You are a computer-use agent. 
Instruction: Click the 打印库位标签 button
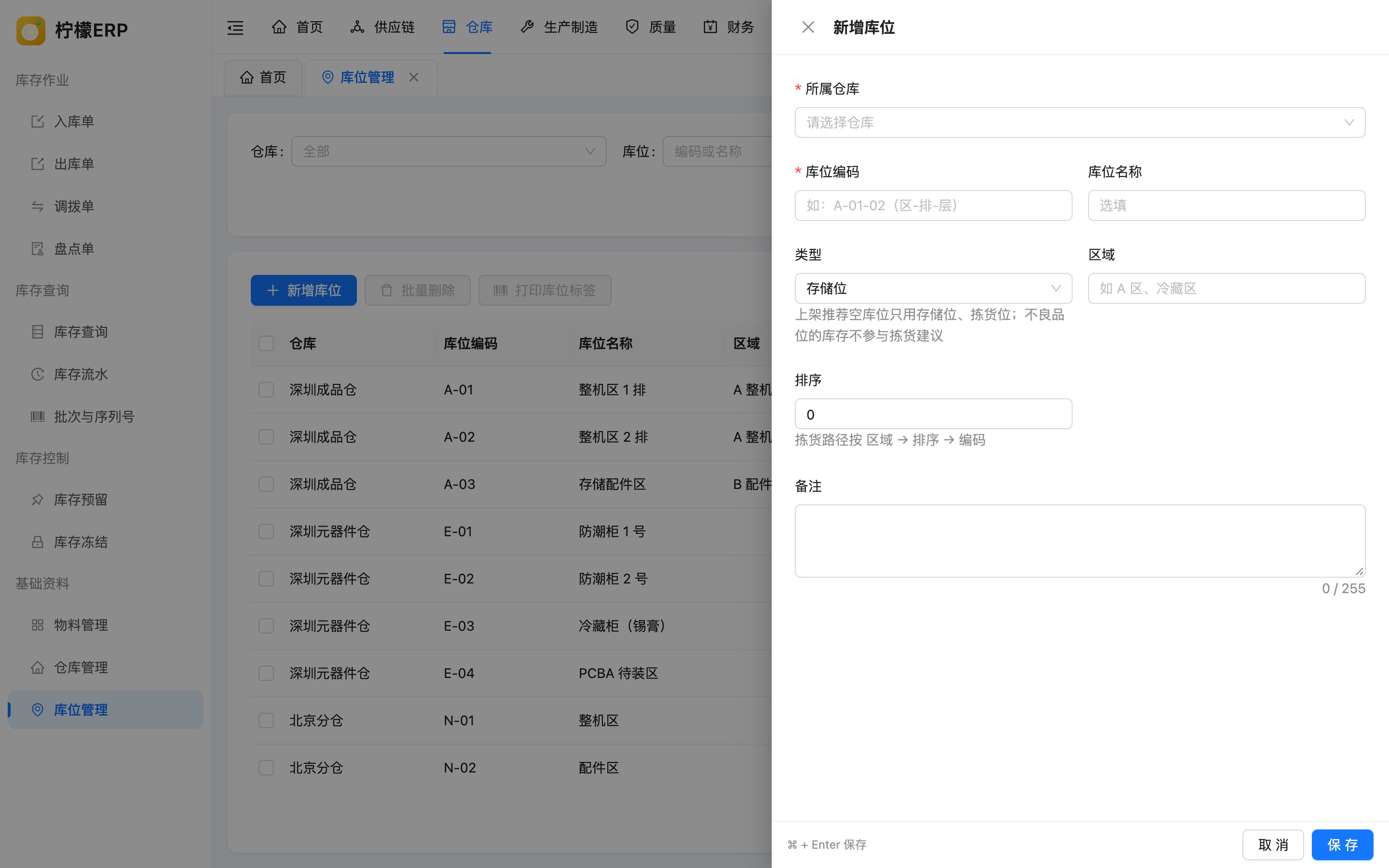[x=545, y=290]
